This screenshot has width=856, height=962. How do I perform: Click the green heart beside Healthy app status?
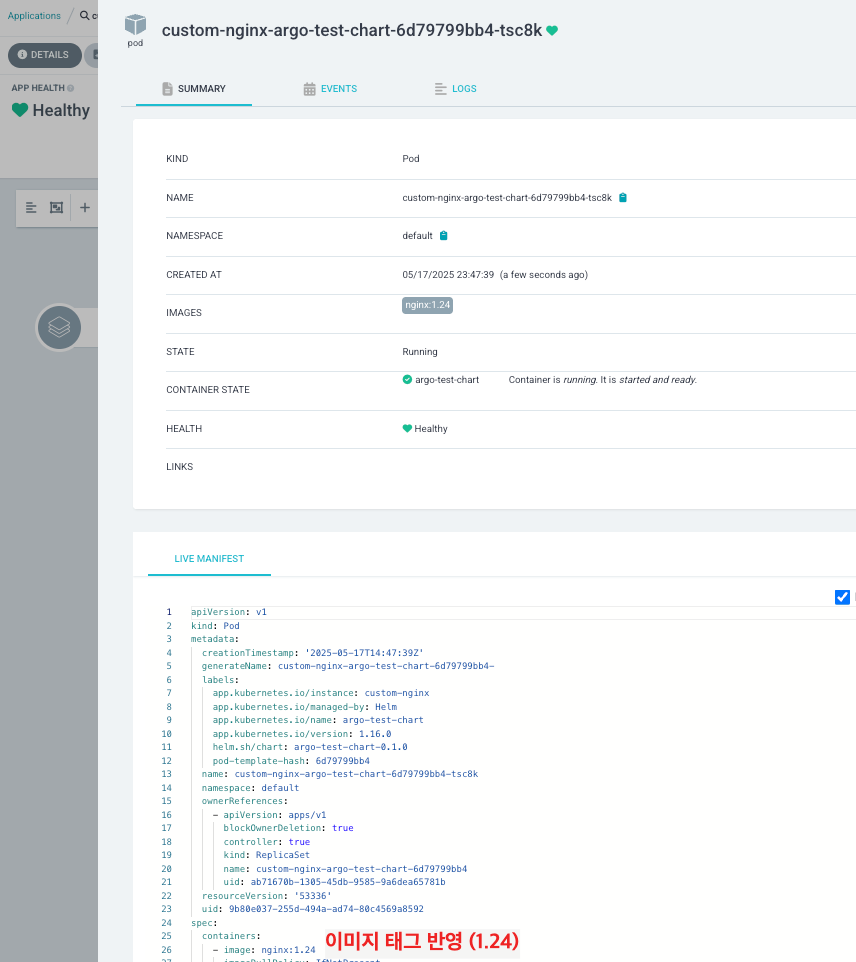click(20, 110)
